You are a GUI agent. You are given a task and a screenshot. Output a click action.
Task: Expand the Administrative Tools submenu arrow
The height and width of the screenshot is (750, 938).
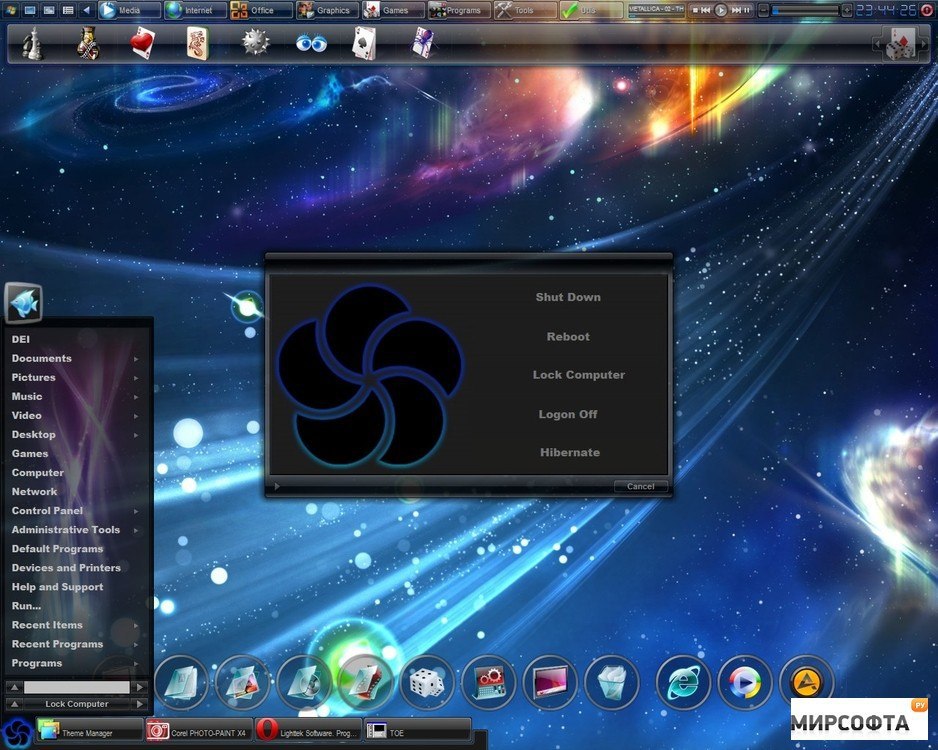click(x=136, y=530)
